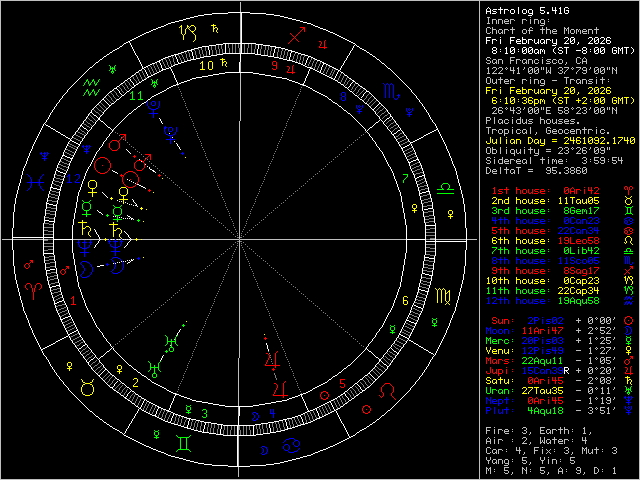The height and width of the screenshot is (480, 640).
Task: Click the Sun glyph in the sidebar planet list
Action: (628, 321)
